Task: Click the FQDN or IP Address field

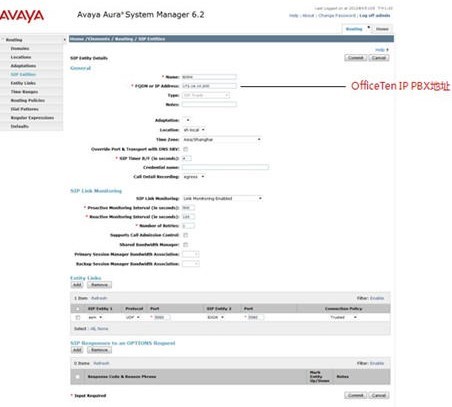Action: 209,86
